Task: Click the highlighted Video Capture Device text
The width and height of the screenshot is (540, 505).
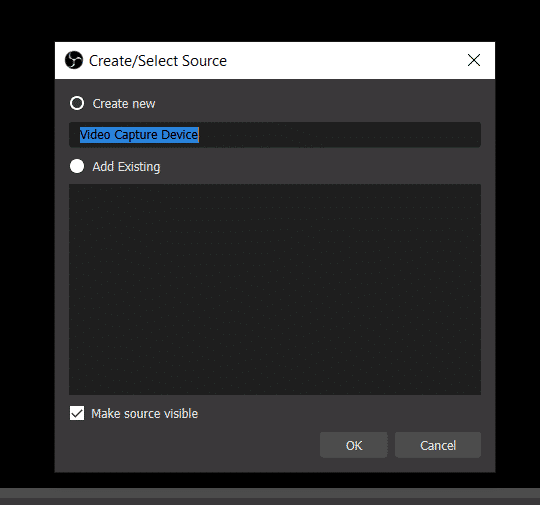Action: (x=139, y=135)
